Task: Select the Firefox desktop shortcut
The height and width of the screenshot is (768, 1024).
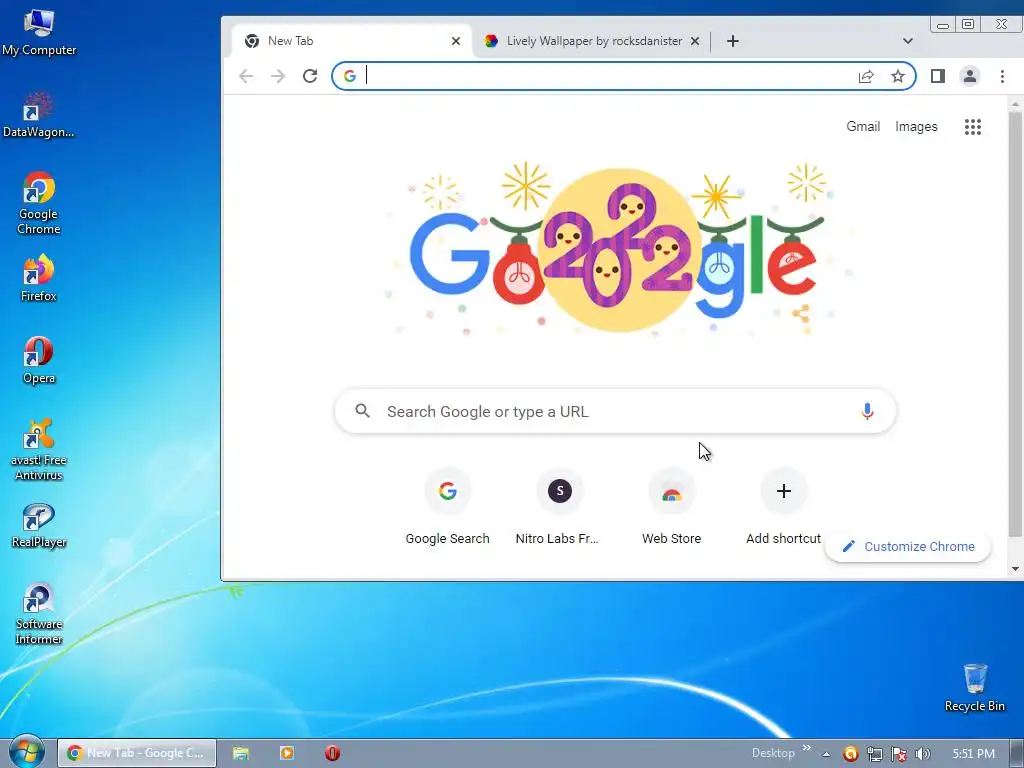Action: click(39, 279)
